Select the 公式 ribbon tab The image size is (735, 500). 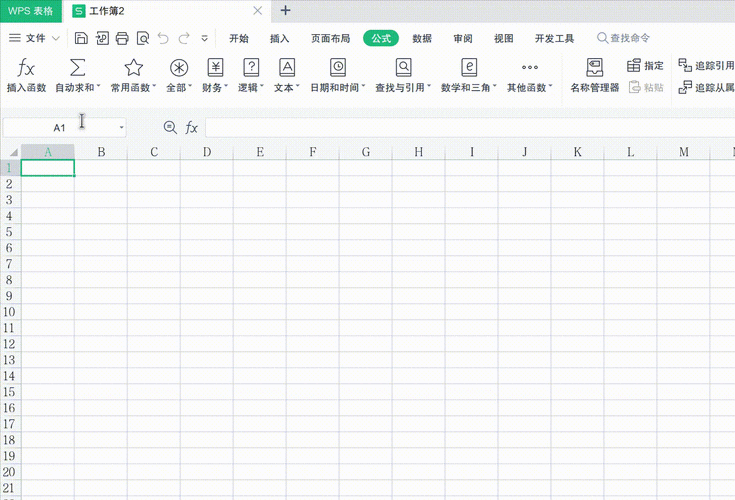point(381,38)
